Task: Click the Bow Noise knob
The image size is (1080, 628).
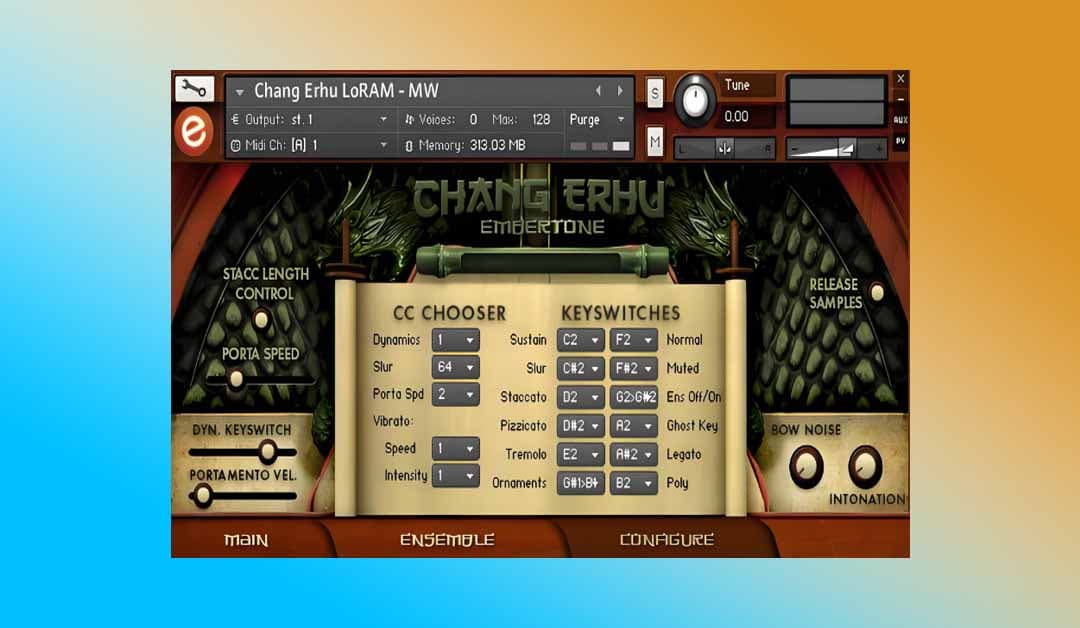Action: [806, 466]
